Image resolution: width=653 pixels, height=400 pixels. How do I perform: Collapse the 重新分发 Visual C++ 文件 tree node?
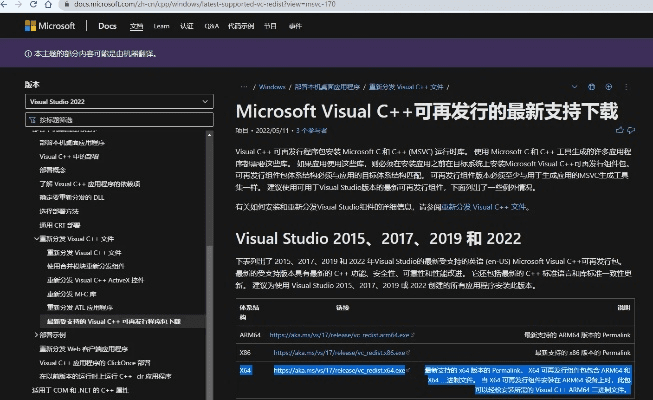36,239
